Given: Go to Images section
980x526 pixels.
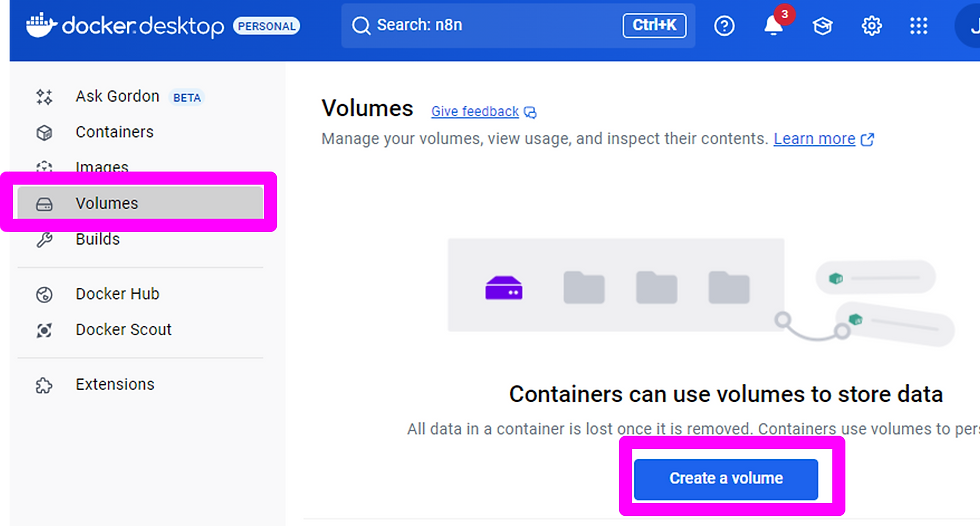Looking at the screenshot, I should [x=102, y=167].
